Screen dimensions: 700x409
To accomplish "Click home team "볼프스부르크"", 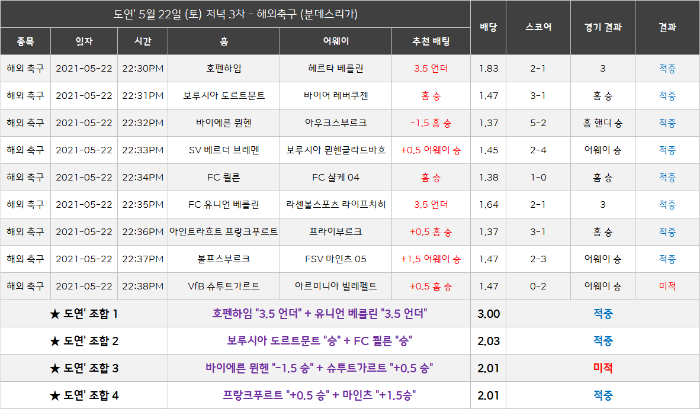I will pyautogui.click(x=224, y=259).
